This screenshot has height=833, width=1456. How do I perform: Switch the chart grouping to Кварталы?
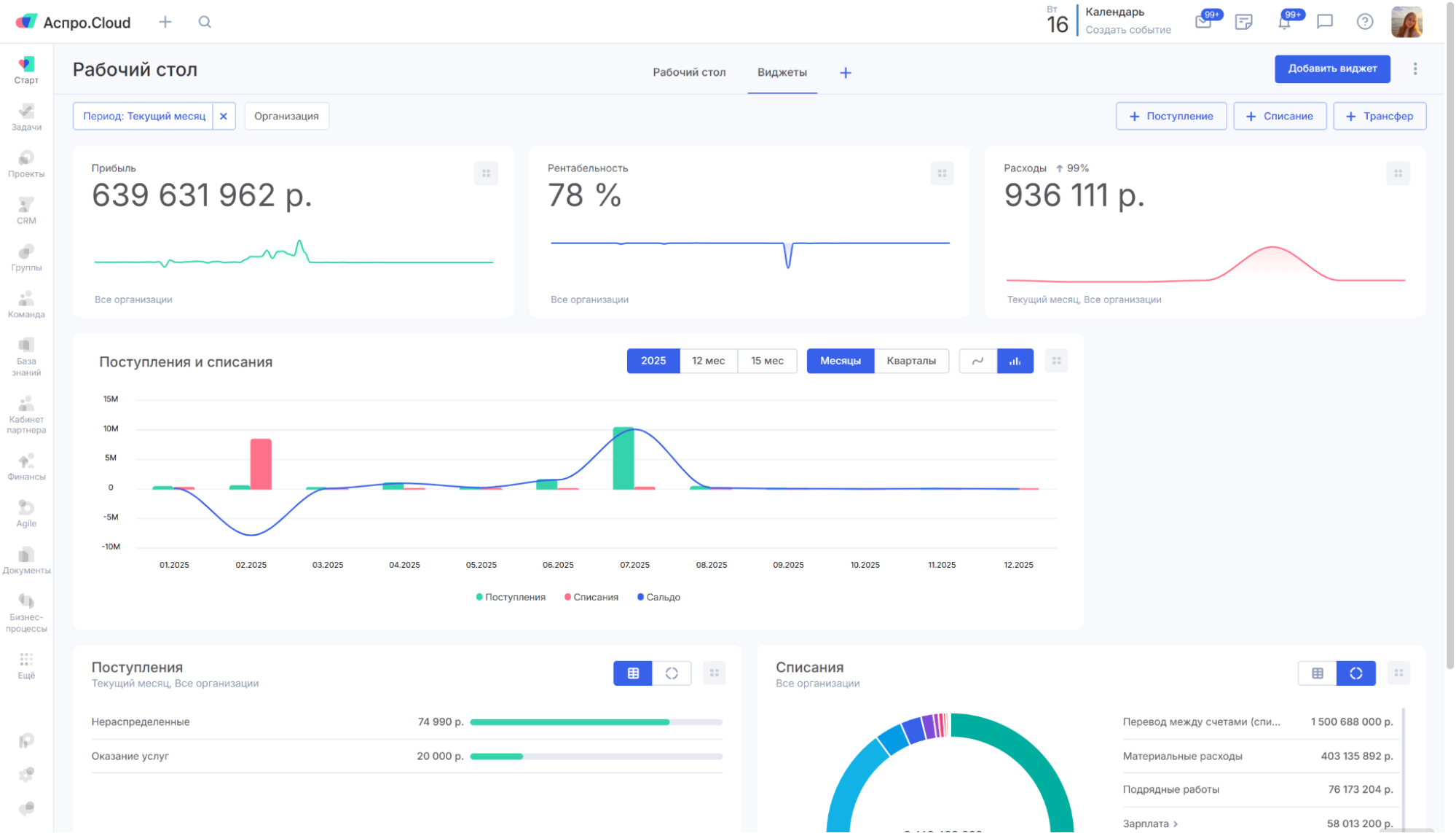(911, 361)
